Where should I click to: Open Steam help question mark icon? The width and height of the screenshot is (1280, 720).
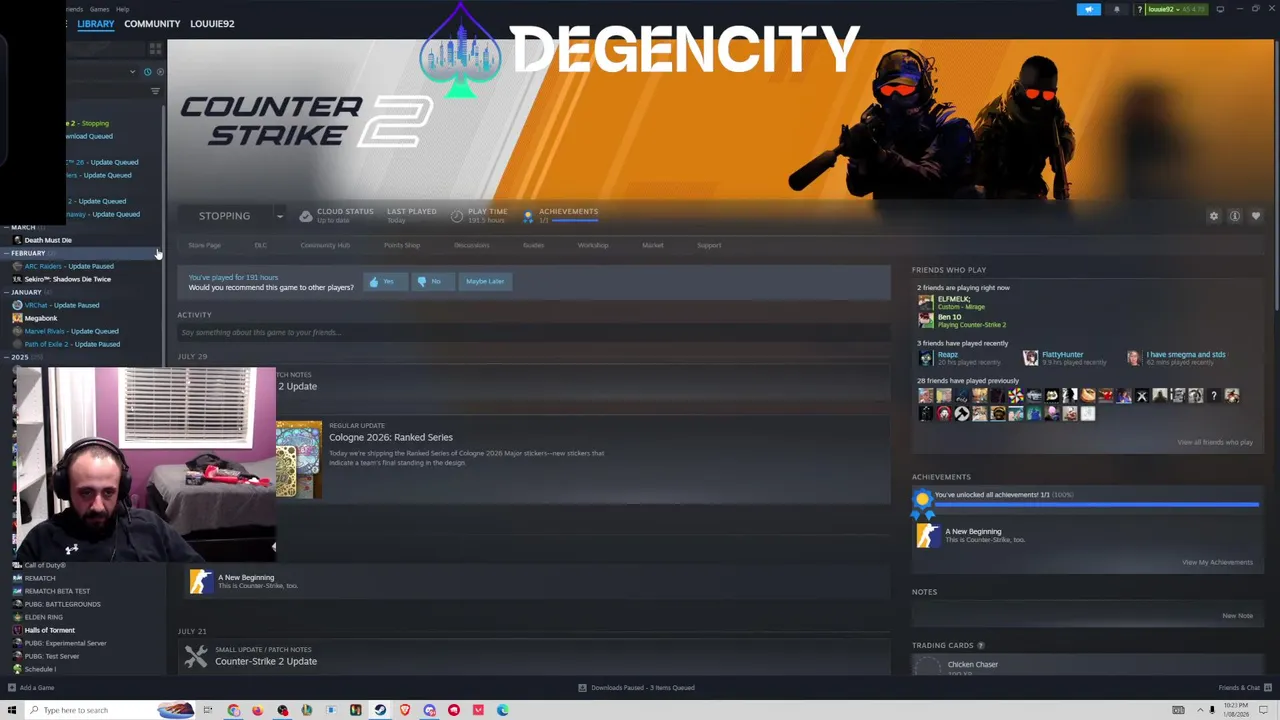(1139, 10)
